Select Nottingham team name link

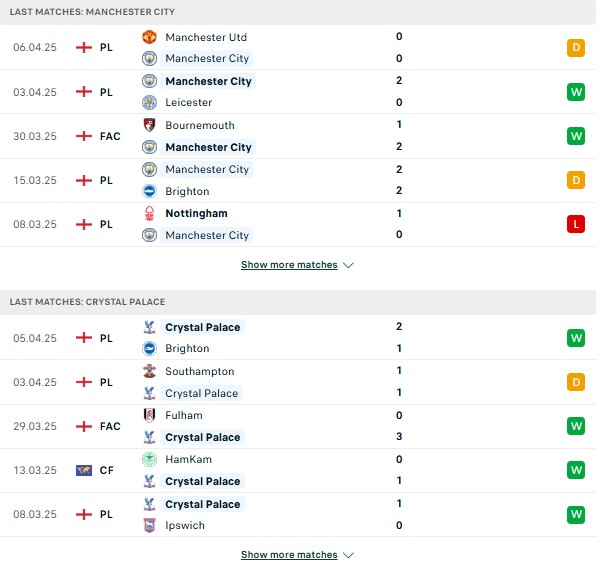tap(196, 213)
